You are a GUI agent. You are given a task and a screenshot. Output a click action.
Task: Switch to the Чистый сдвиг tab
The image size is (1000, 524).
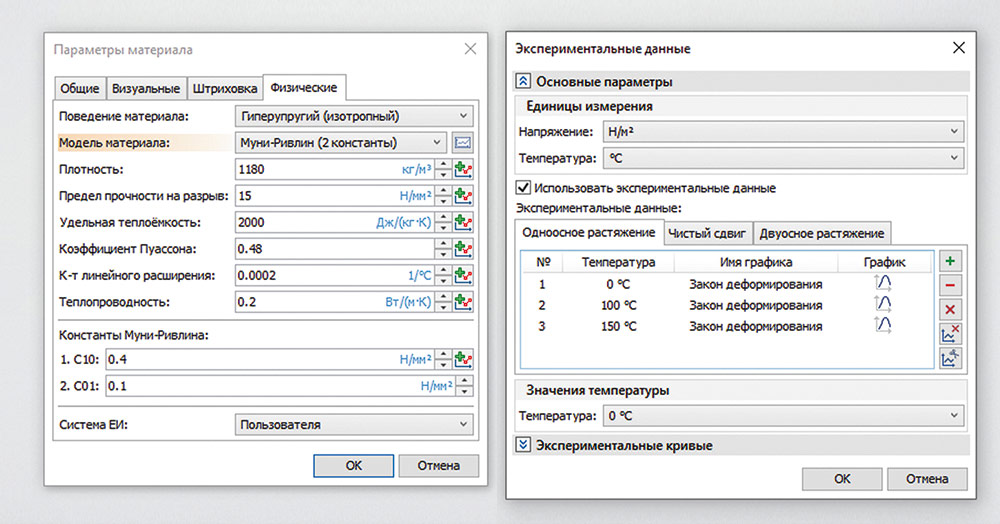tap(704, 233)
